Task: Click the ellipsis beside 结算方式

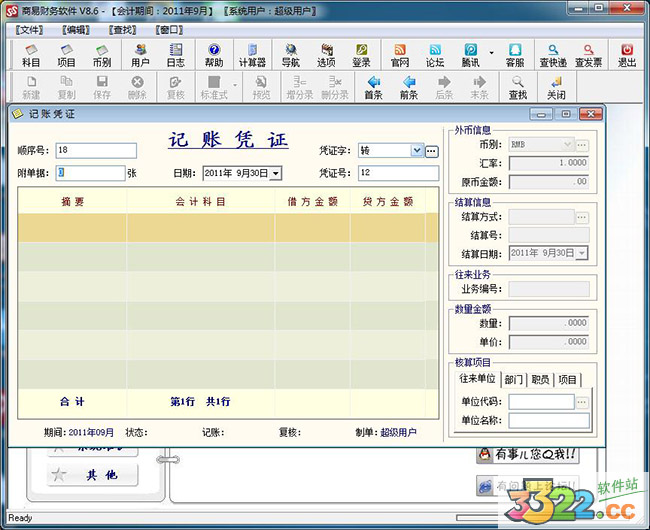Action: pyautogui.click(x=582, y=217)
